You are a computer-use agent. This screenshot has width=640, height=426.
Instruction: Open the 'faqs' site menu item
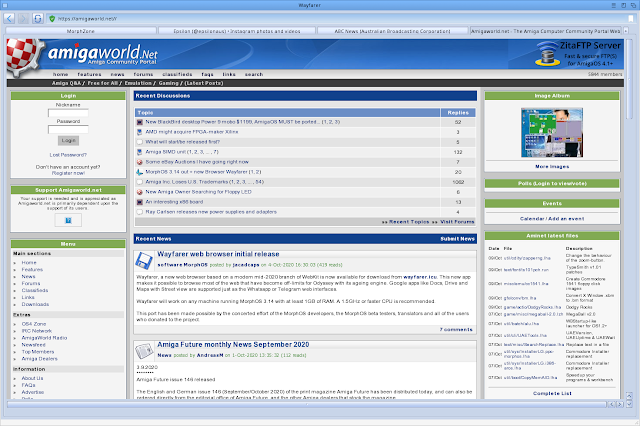207,74
